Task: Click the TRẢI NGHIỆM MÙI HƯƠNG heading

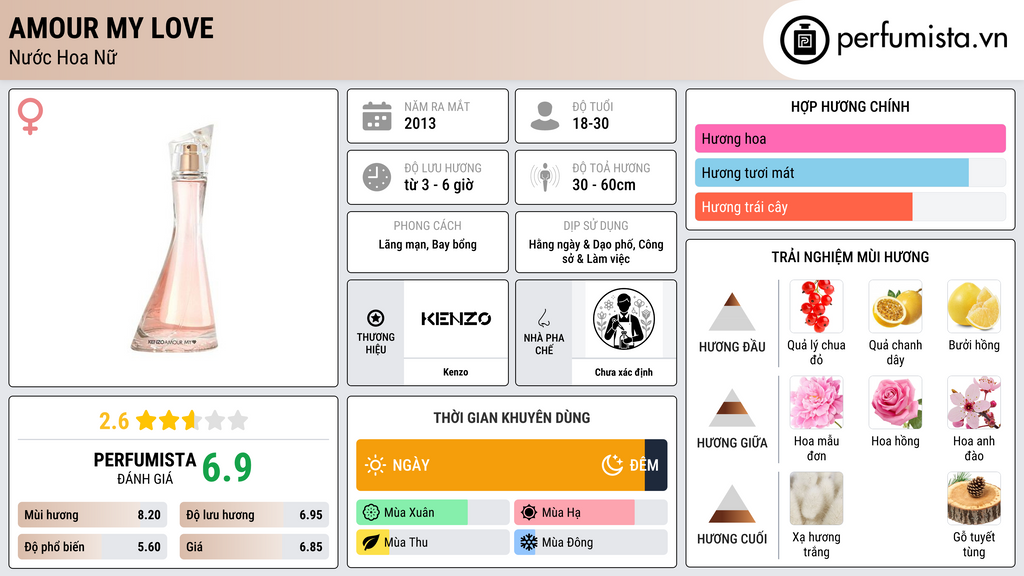Action: tap(850, 257)
